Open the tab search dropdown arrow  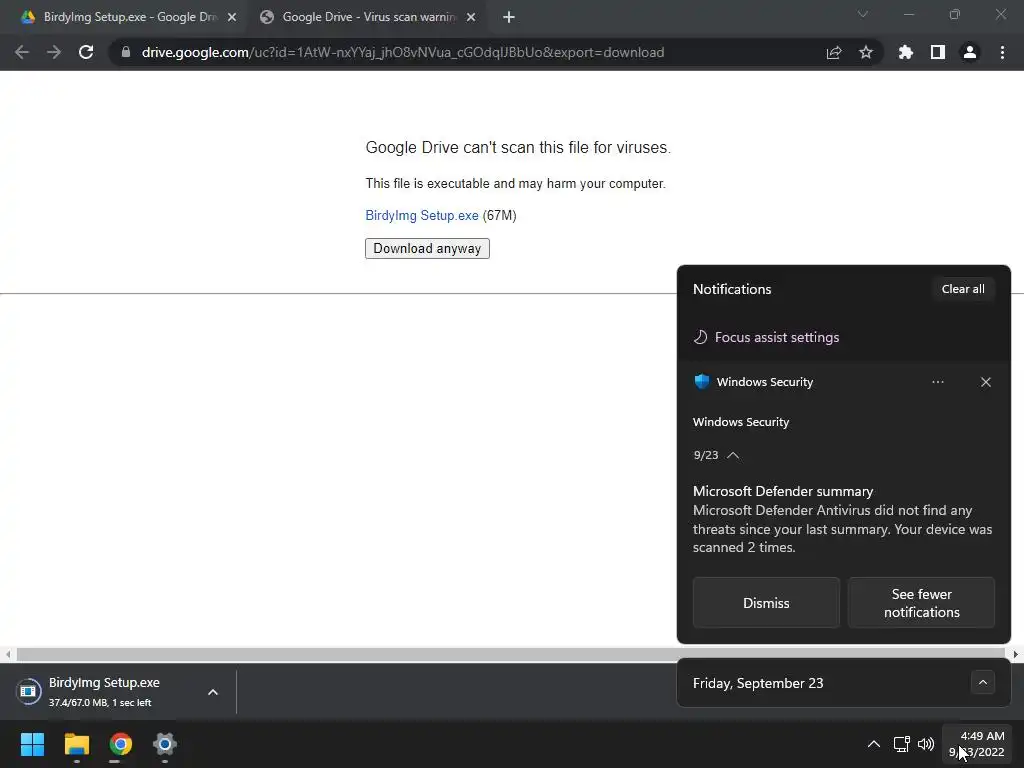tap(863, 14)
